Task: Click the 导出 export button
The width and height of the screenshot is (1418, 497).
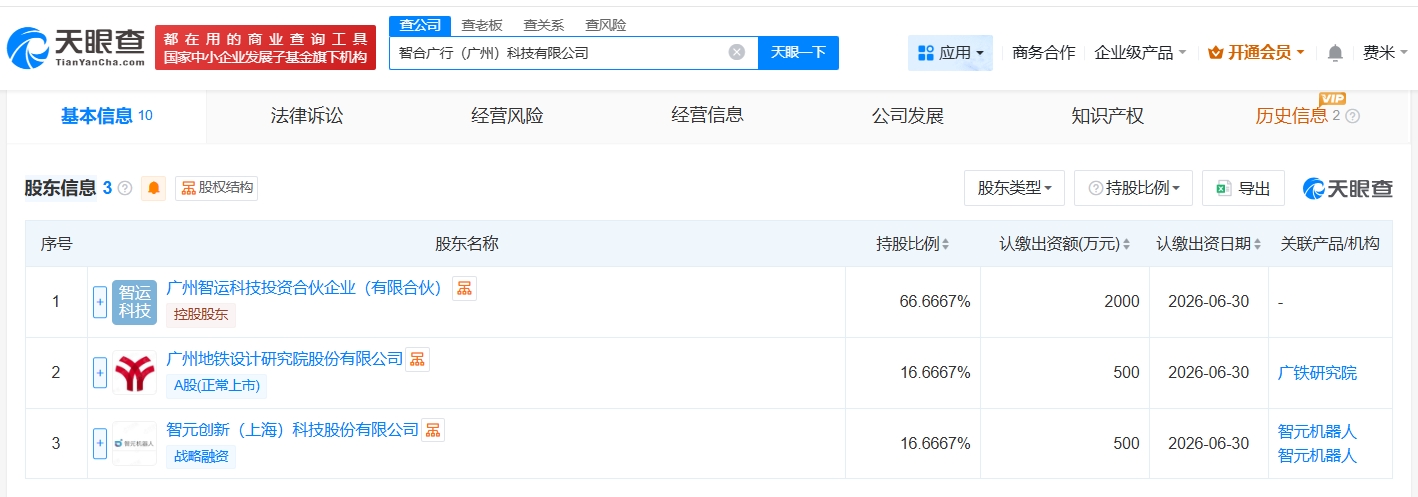Action: tap(1243, 188)
